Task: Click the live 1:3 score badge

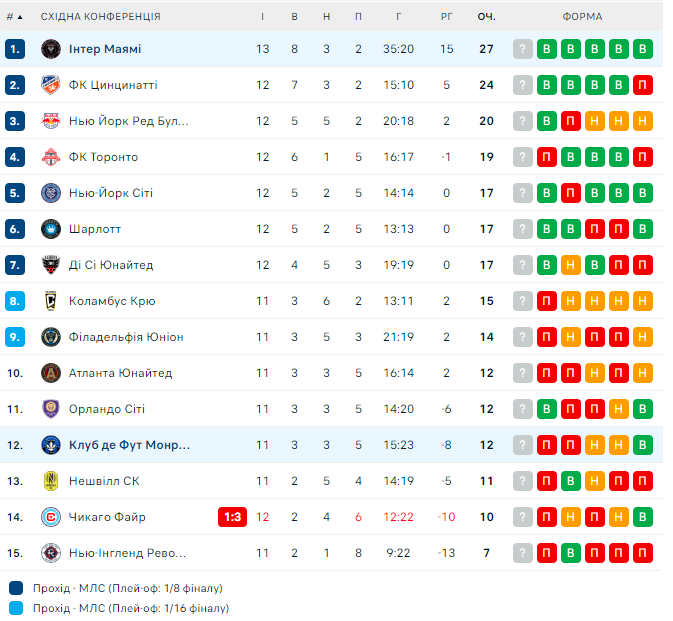Action: point(232,517)
